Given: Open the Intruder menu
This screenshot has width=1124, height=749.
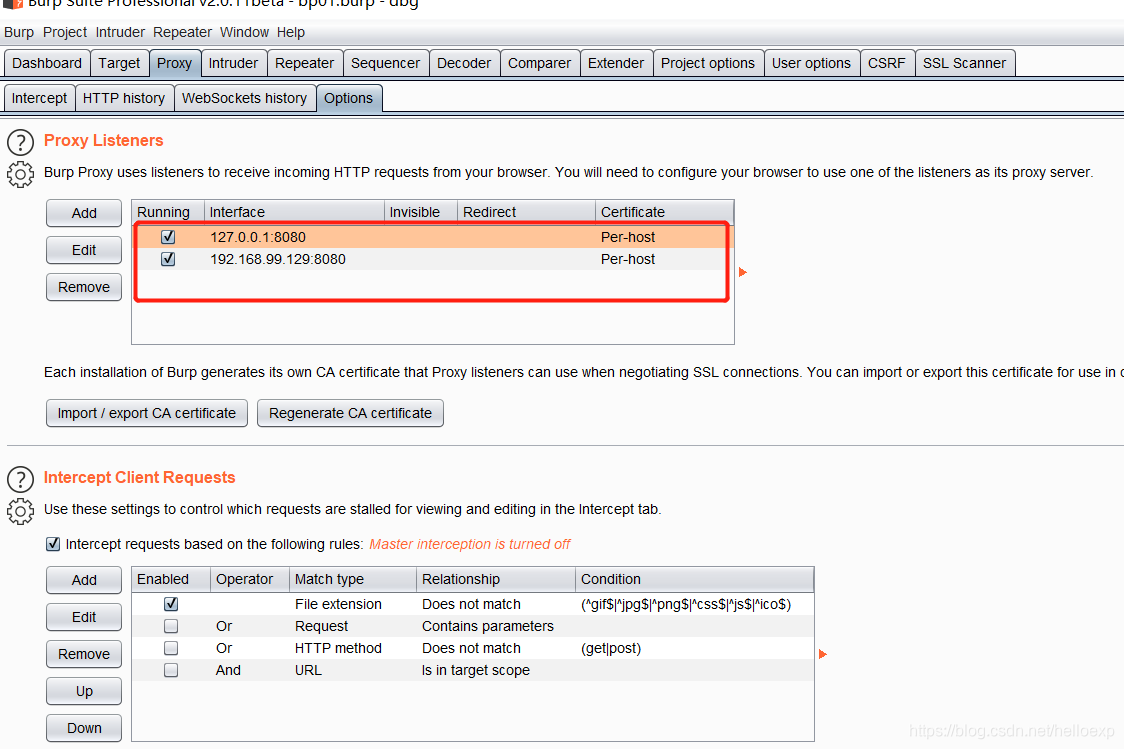Looking at the screenshot, I should click(x=120, y=32).
